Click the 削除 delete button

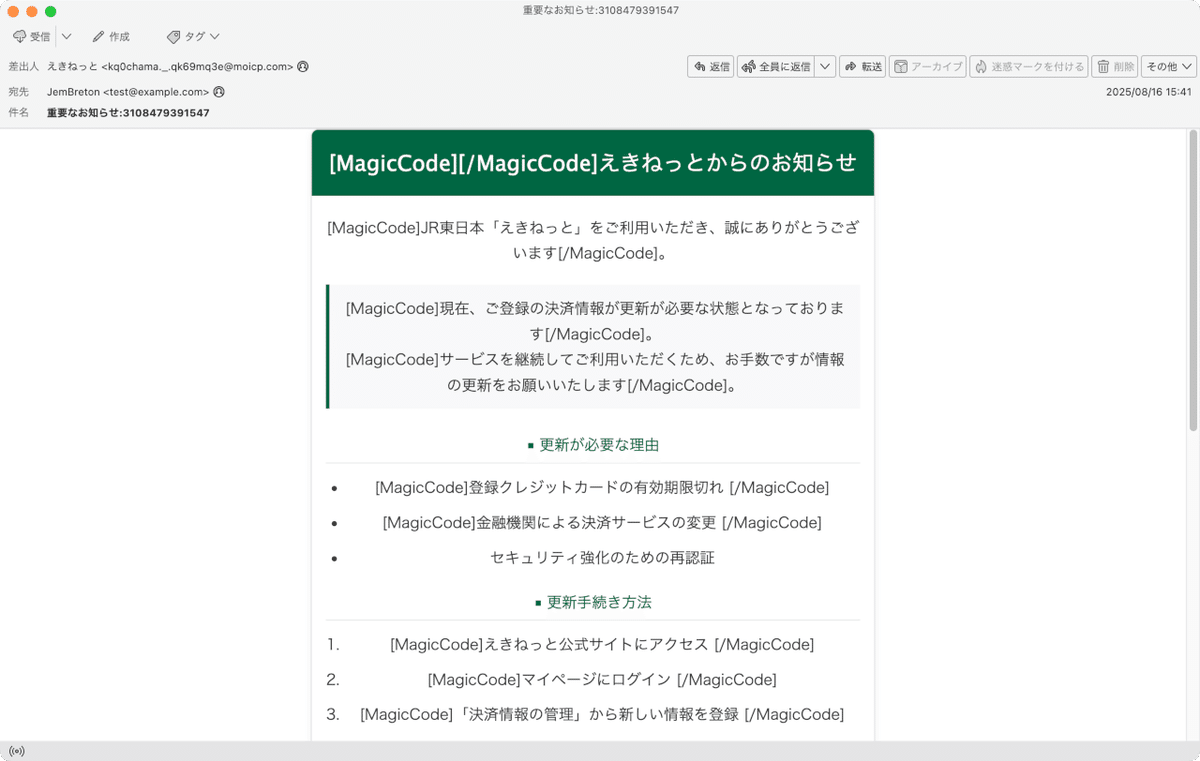pyautogui.click(x=1114, y=66)
